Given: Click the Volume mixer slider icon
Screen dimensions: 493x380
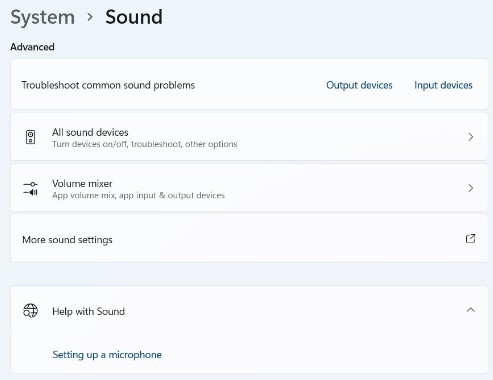Looking at the screenshot, I should coord(30,188).
